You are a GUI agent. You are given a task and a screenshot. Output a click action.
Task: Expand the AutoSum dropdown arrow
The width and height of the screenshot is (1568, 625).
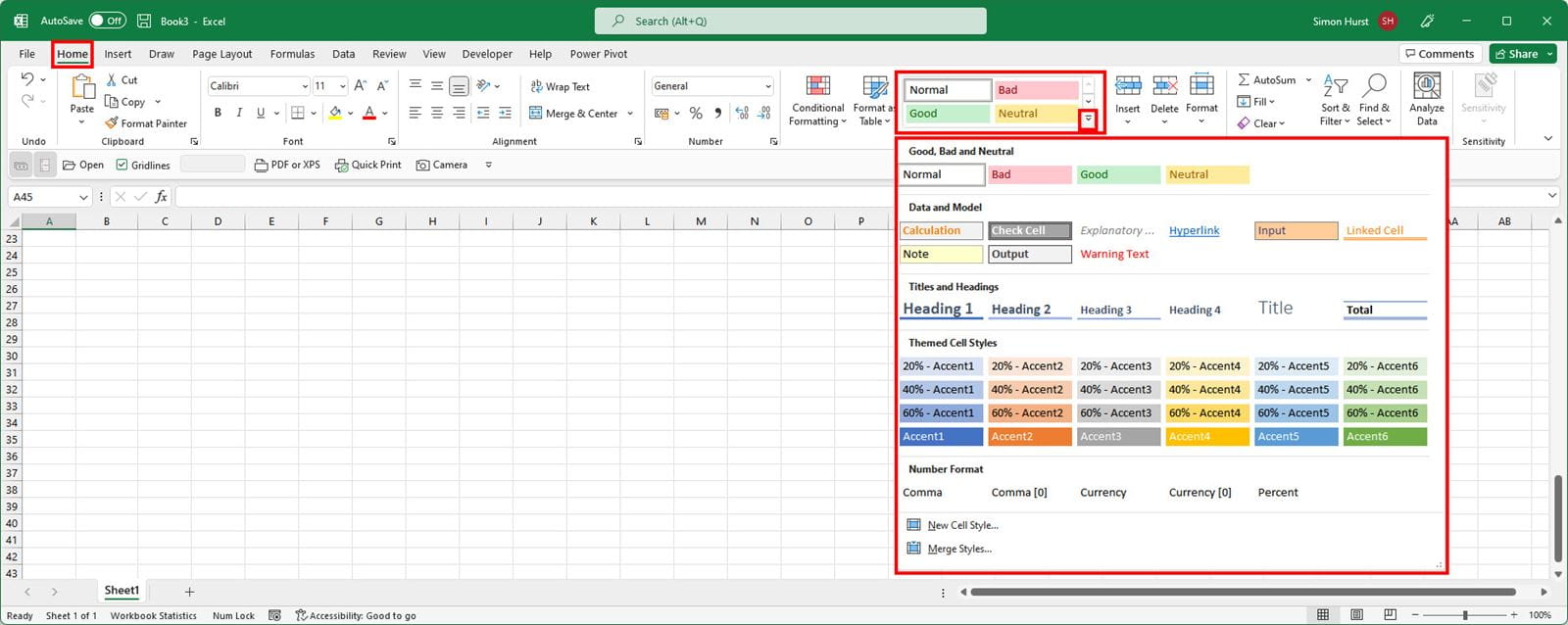pos(1308,80)
